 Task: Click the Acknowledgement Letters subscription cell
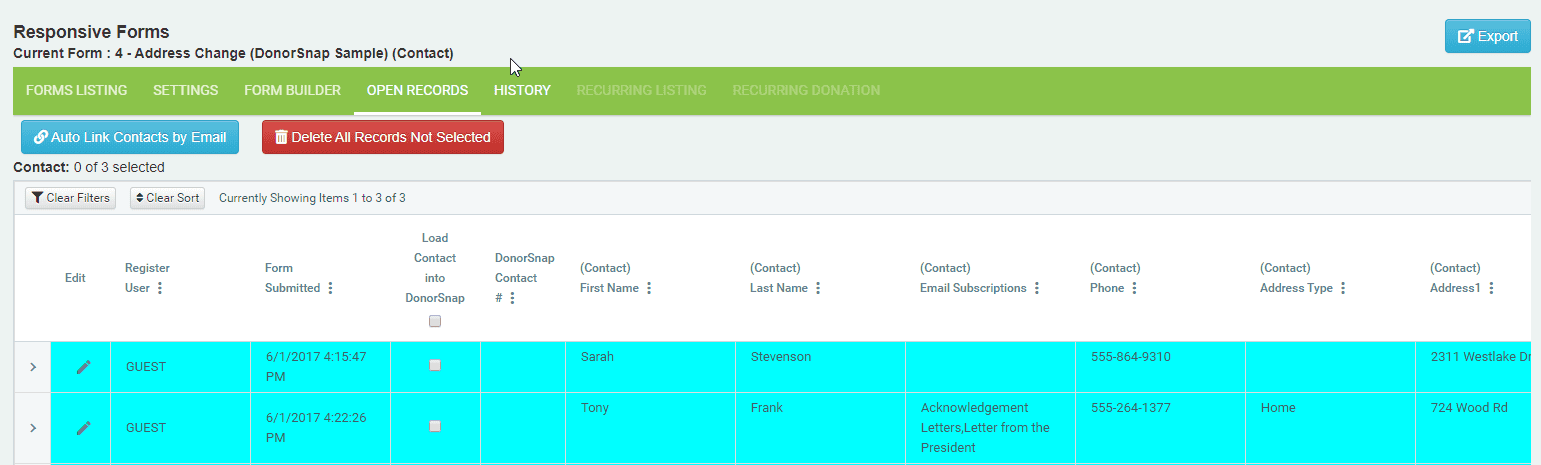point(990,428)
